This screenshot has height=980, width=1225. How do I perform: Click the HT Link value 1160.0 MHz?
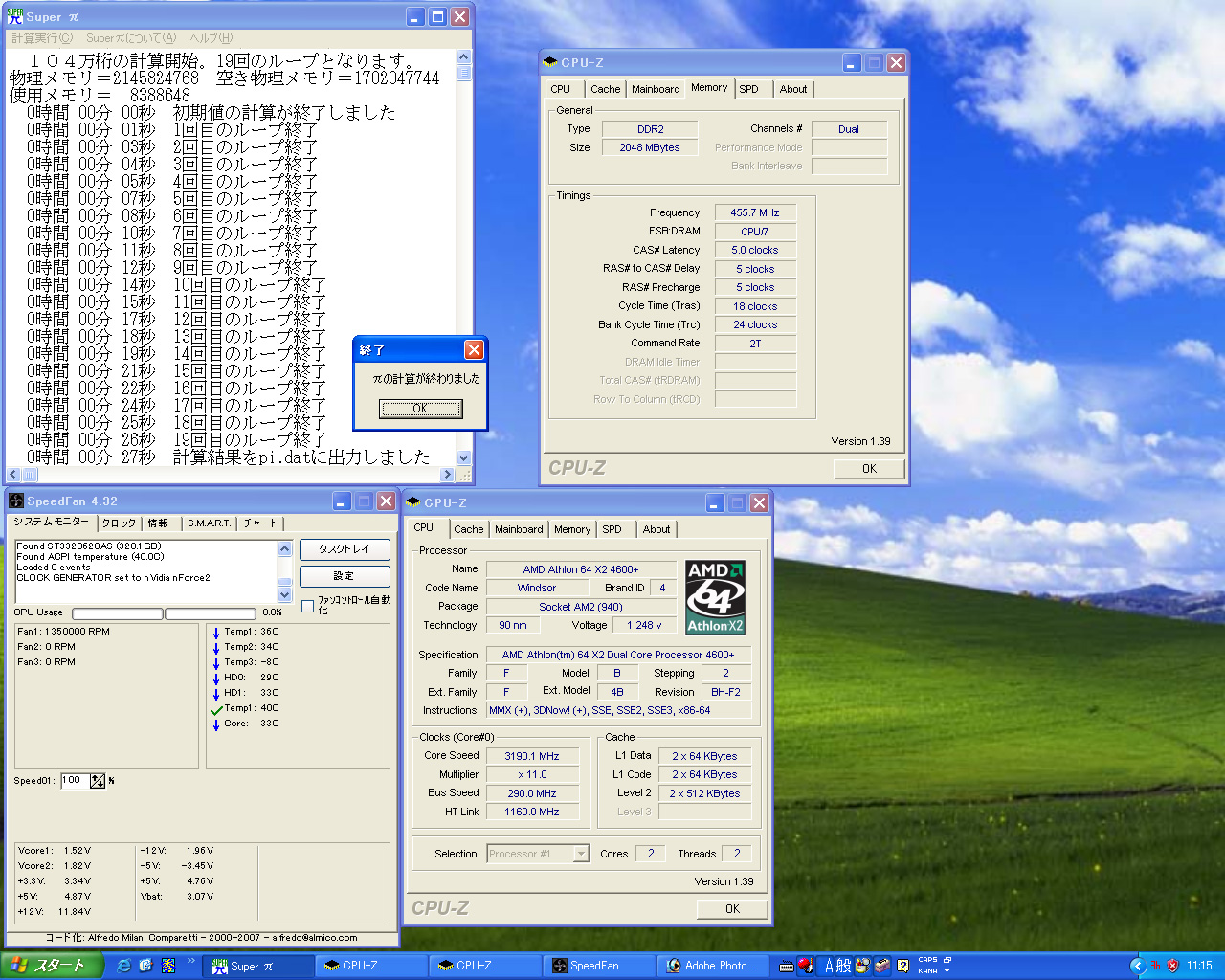(x=532, y=812)
